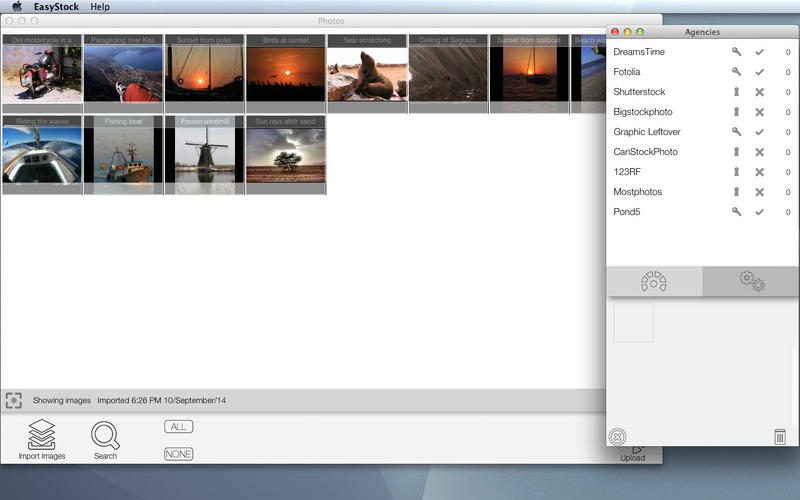The image size is (800, 500).
Task: Select the Frozen windmill thumbnail
Action: [x=204, y=155]
